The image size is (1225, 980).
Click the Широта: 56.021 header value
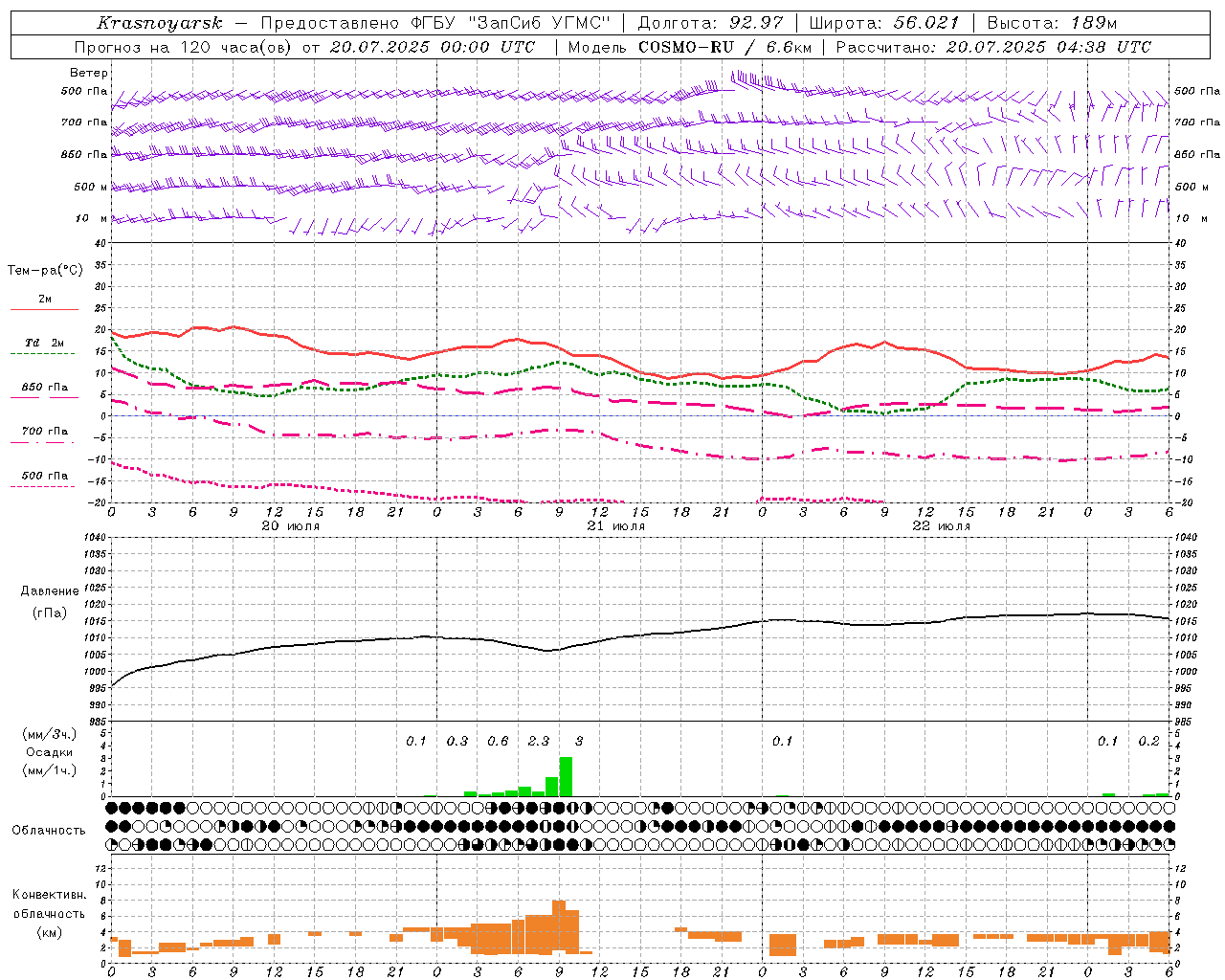pos(884,23)
